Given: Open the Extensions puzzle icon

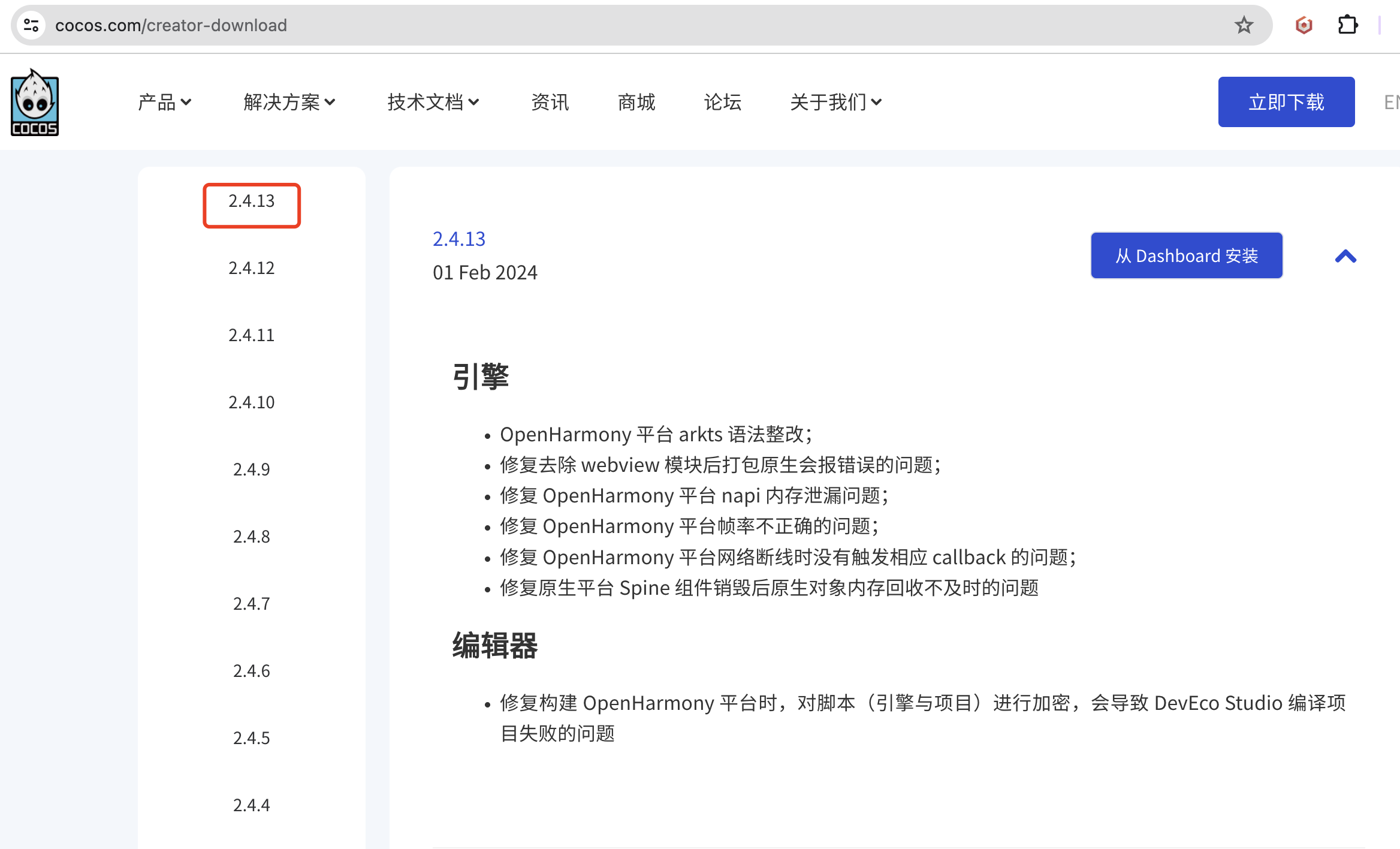Looking at the screenshot, I should click(x=1347, y=25).
